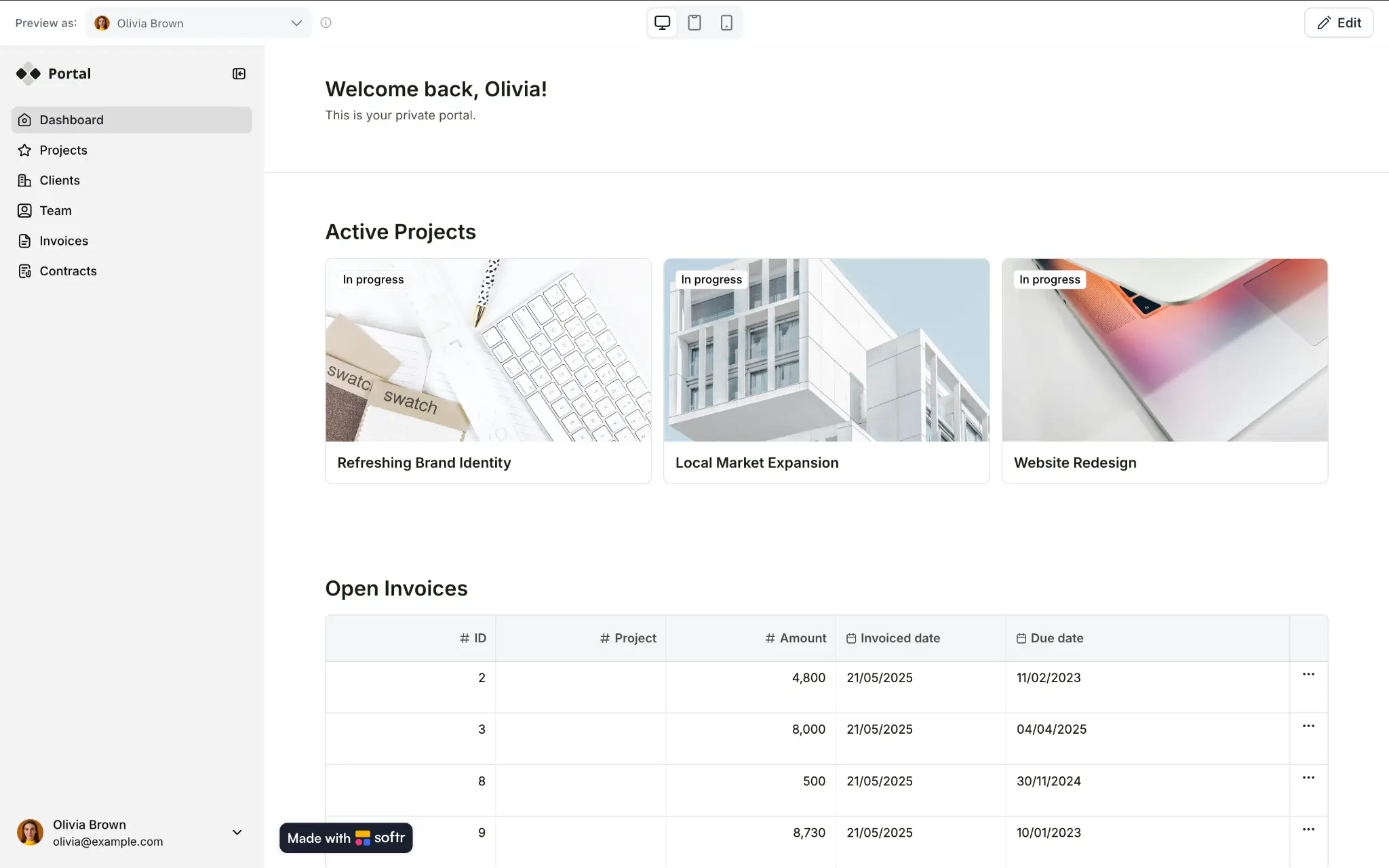Open the more options for invoice 3
Image resolution: width=1389 pixels, height=868 pixels.
pyautogui.click(x=1308, y=726)
